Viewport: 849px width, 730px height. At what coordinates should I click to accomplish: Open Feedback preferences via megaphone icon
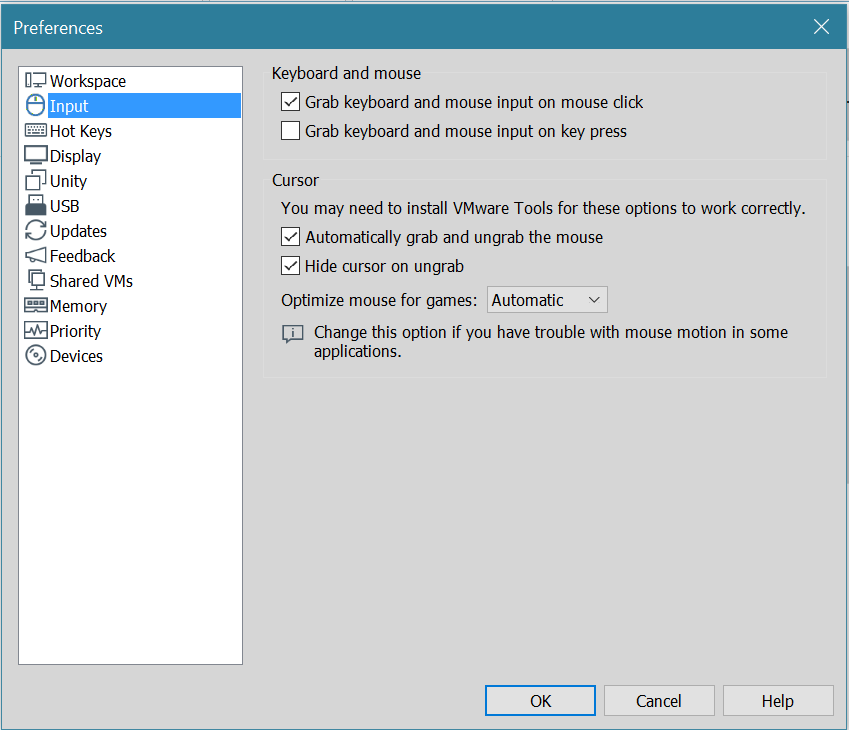click(x=36, y=256)
